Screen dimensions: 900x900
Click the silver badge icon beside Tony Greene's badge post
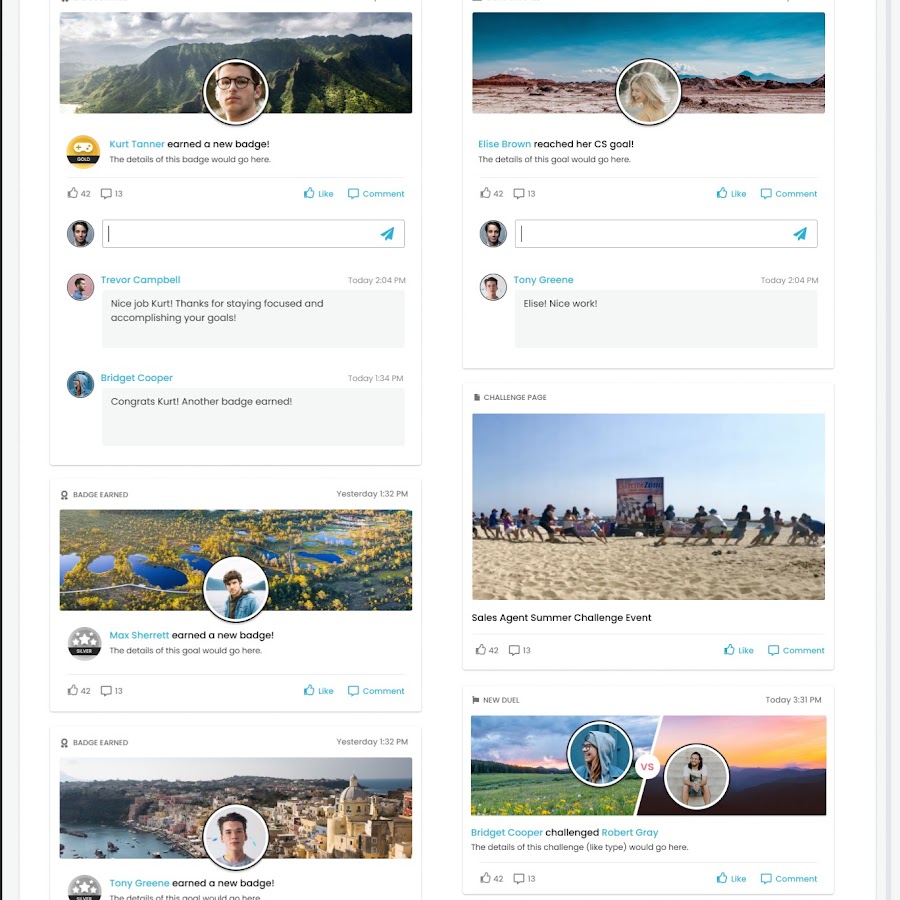(x=84, y=887)
